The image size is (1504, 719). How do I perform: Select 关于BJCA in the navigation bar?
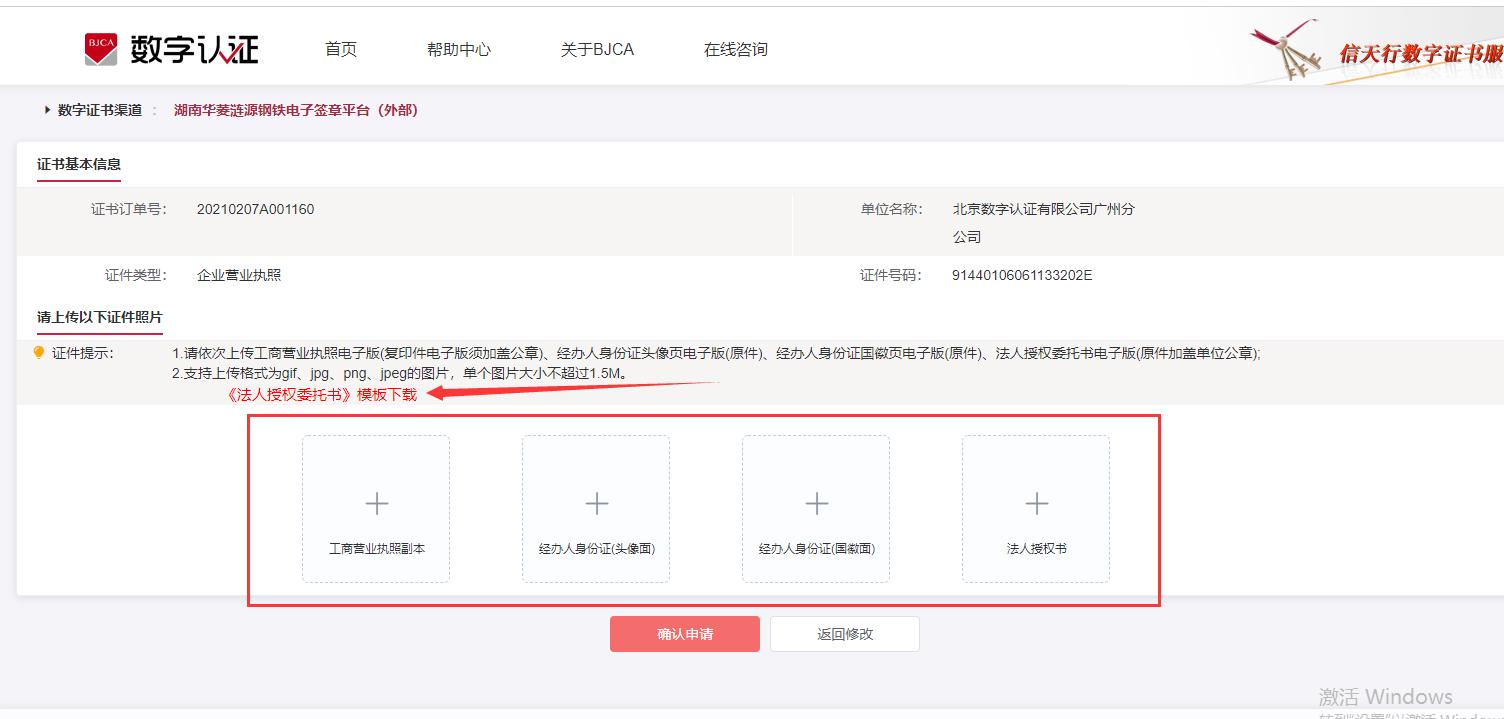point(598,47)
